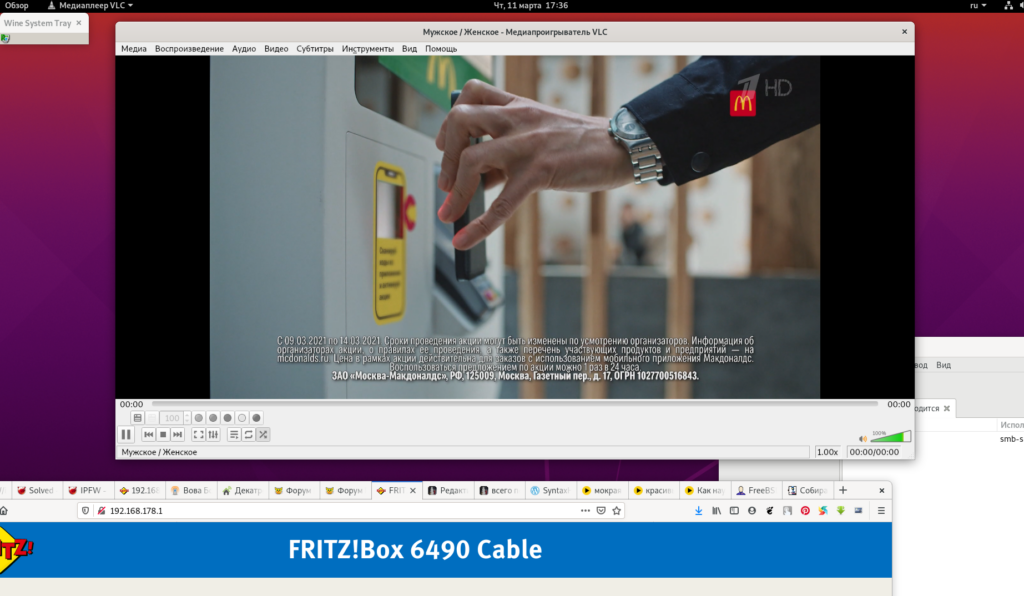The width and height of the screenshot is (1024, 596).
Task: Close the Wine System Tray window
Action: coord(79,23)
